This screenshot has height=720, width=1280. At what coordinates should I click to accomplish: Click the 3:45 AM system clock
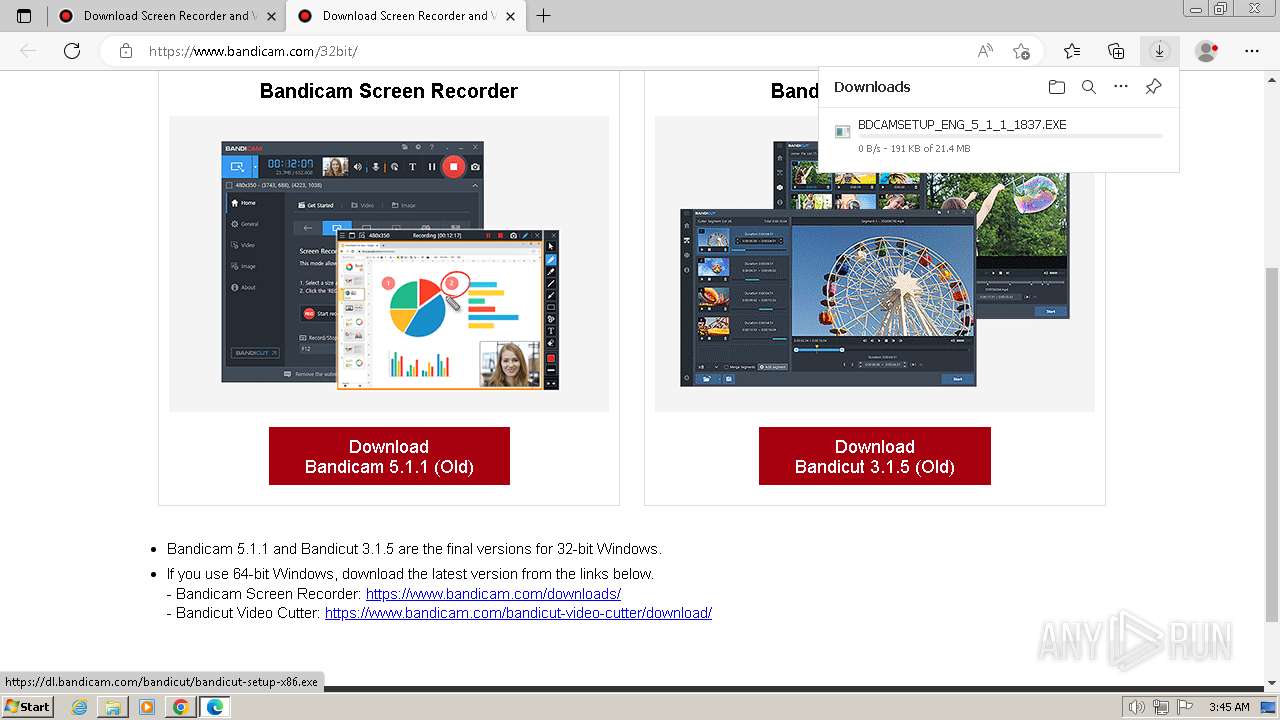point(1229,707)
